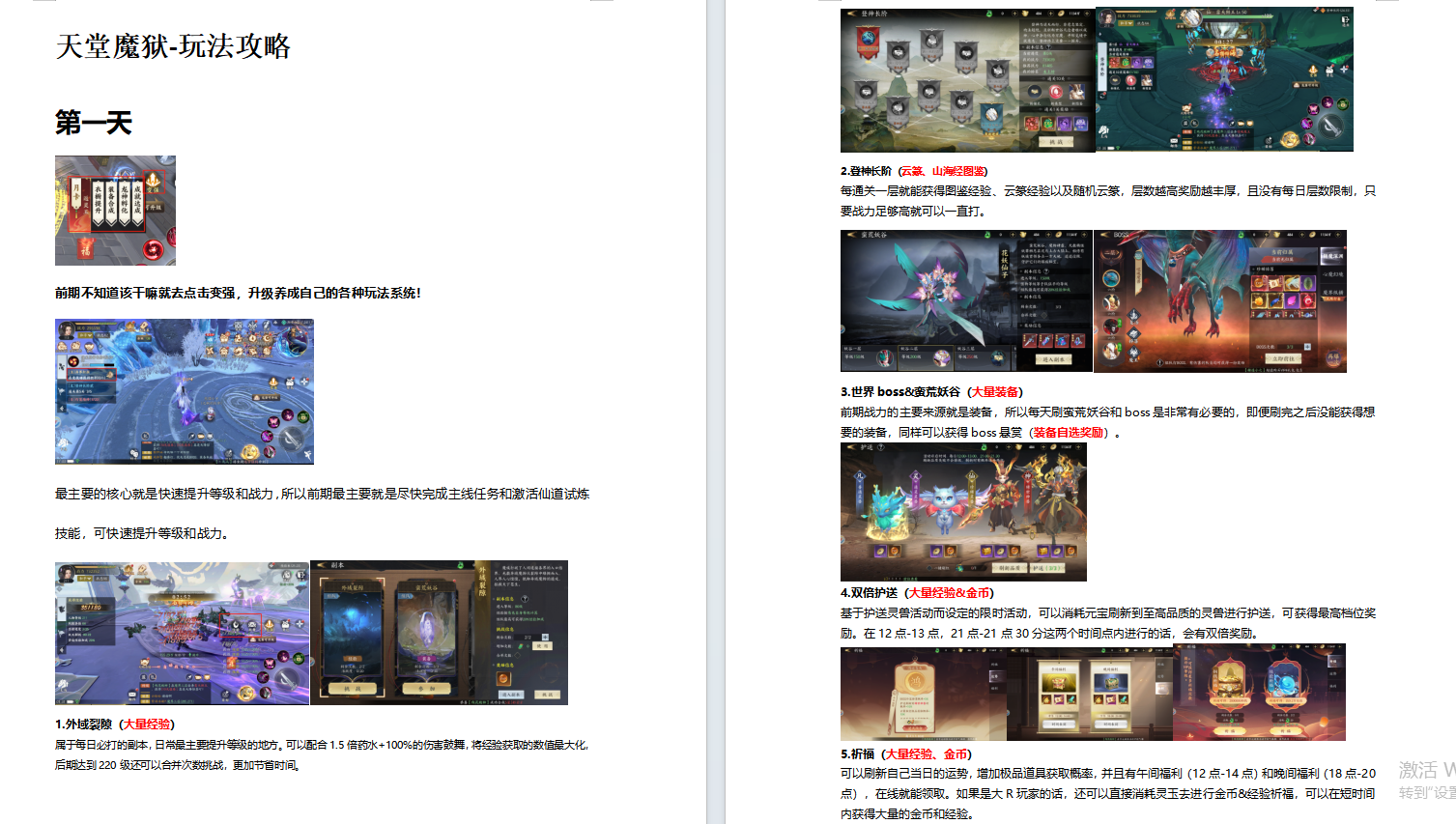Select the red dragon boss screenshot
This screenshot has height=824, width=1456.
click(1220, 300)
